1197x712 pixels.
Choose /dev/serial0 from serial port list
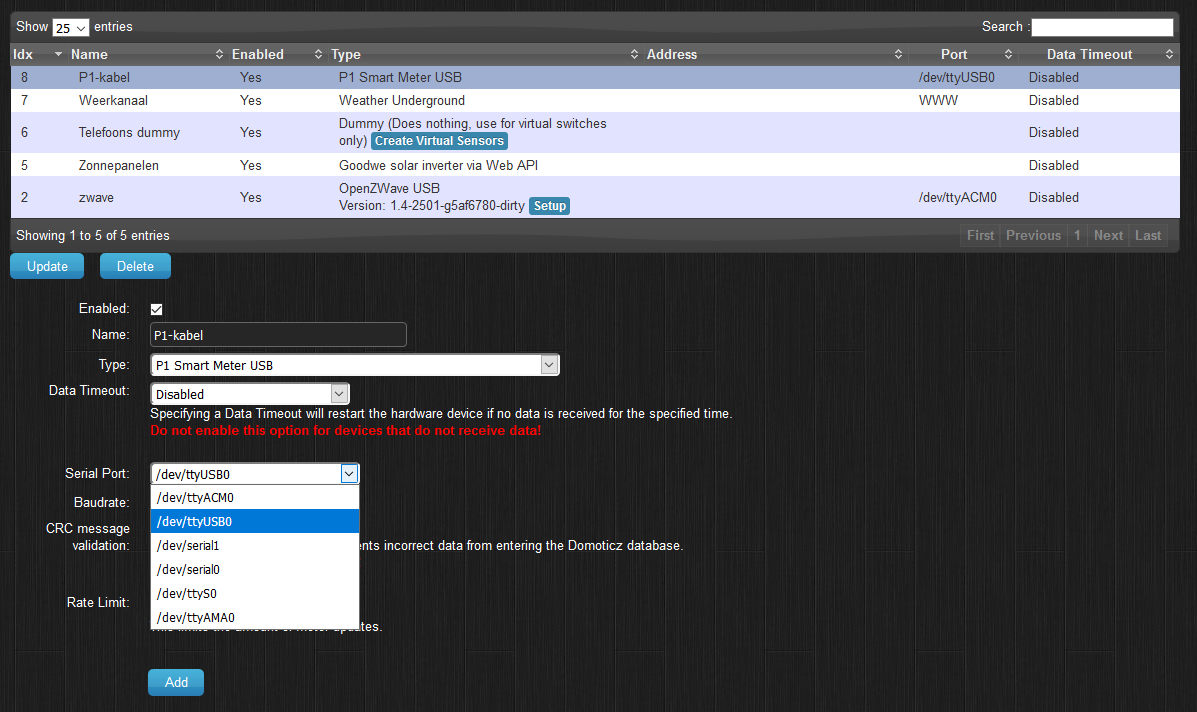pos(255,569)
